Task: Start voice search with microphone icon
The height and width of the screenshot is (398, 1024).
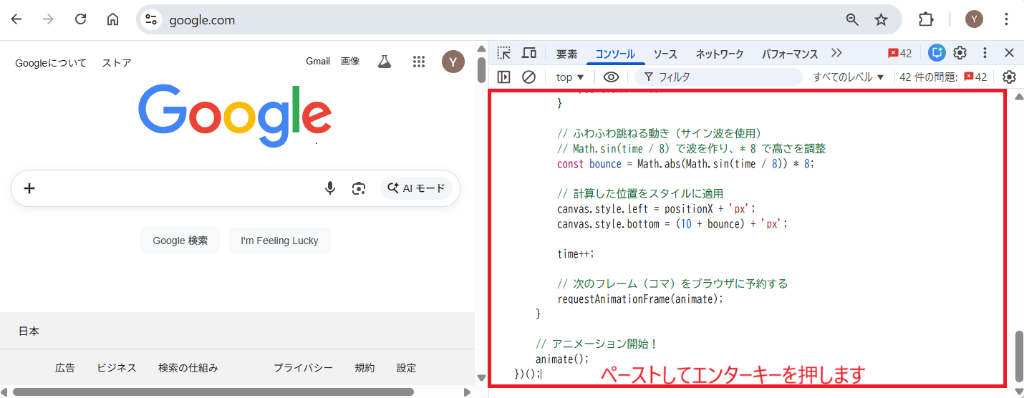Action: [330, 188]
